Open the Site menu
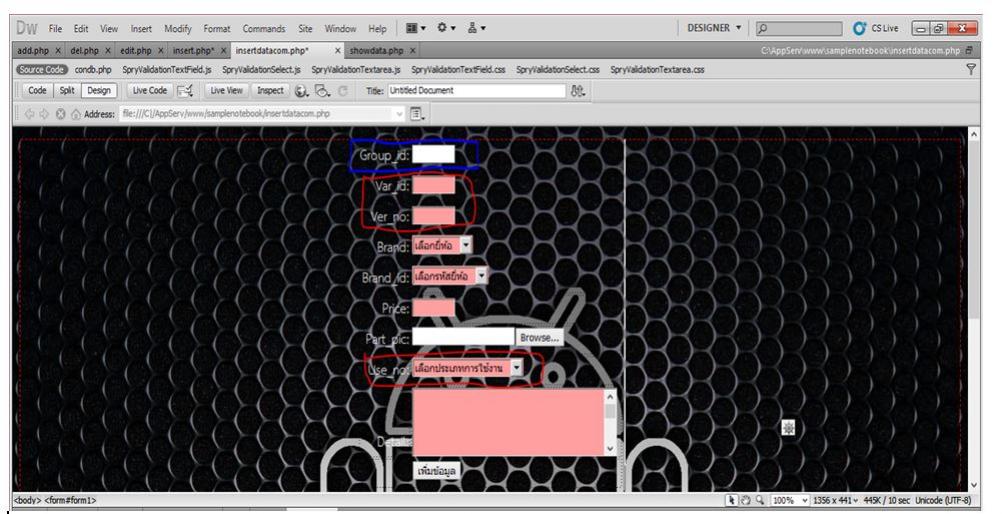 pyautogui.click(x=305, y=29)
